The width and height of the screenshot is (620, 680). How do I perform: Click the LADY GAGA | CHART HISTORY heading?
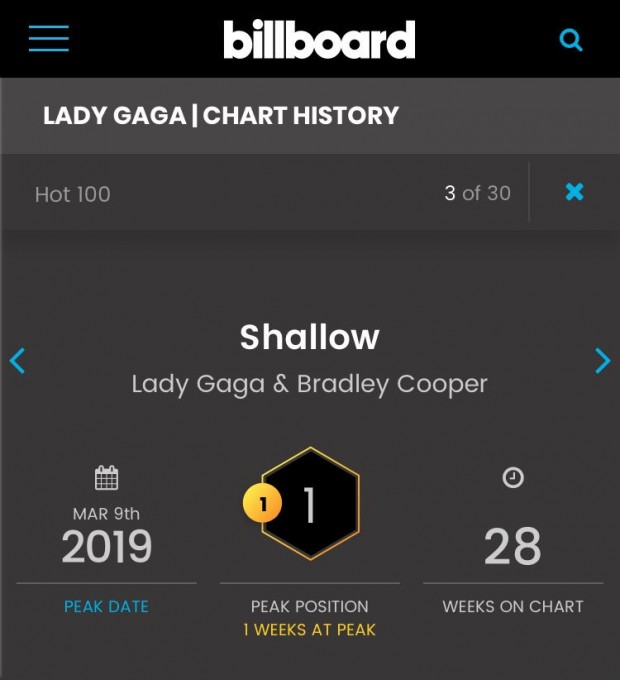(x=221, y=115)
